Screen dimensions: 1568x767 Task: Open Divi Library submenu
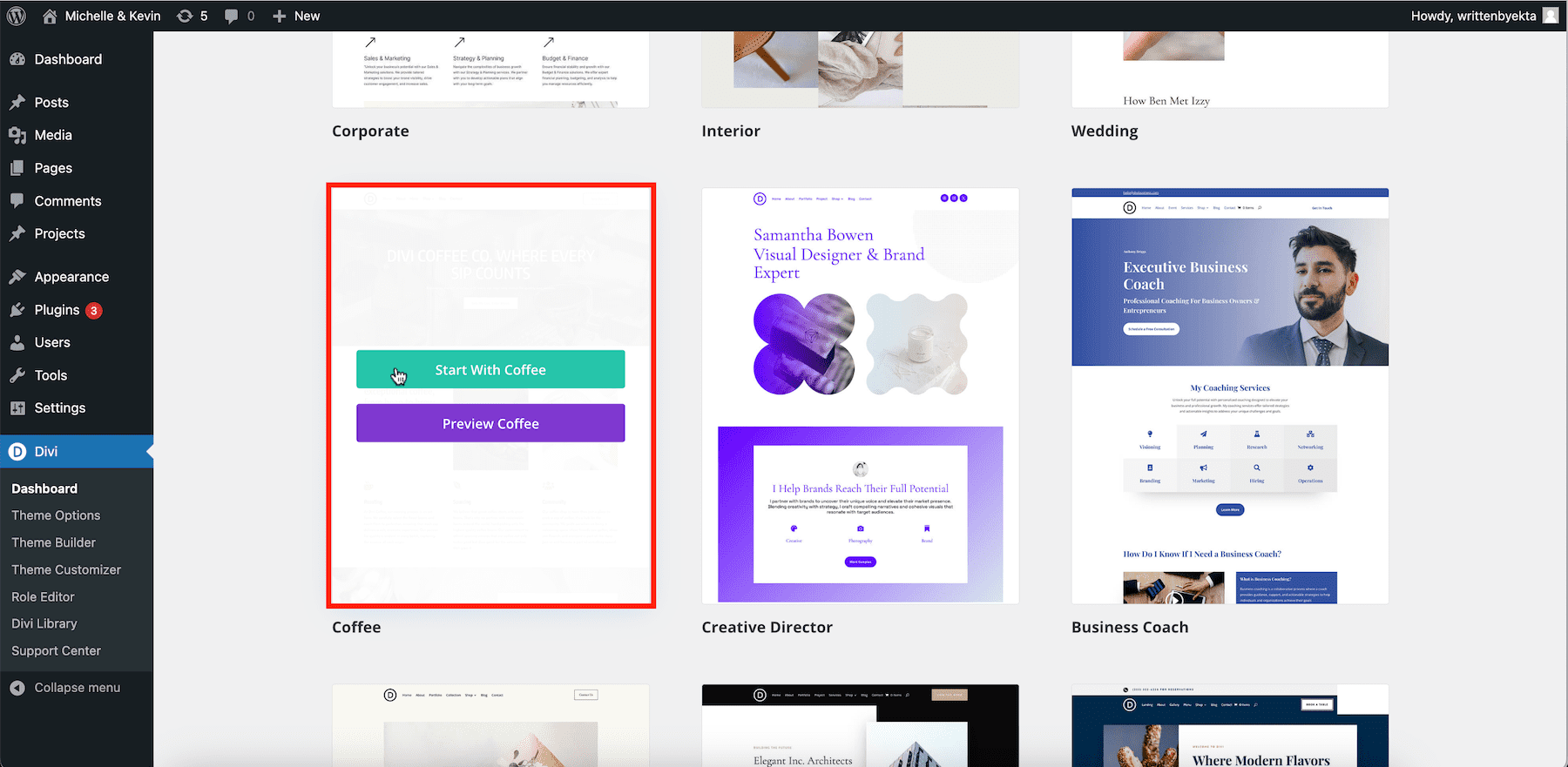pyautogui.click(x=44, y=623)
